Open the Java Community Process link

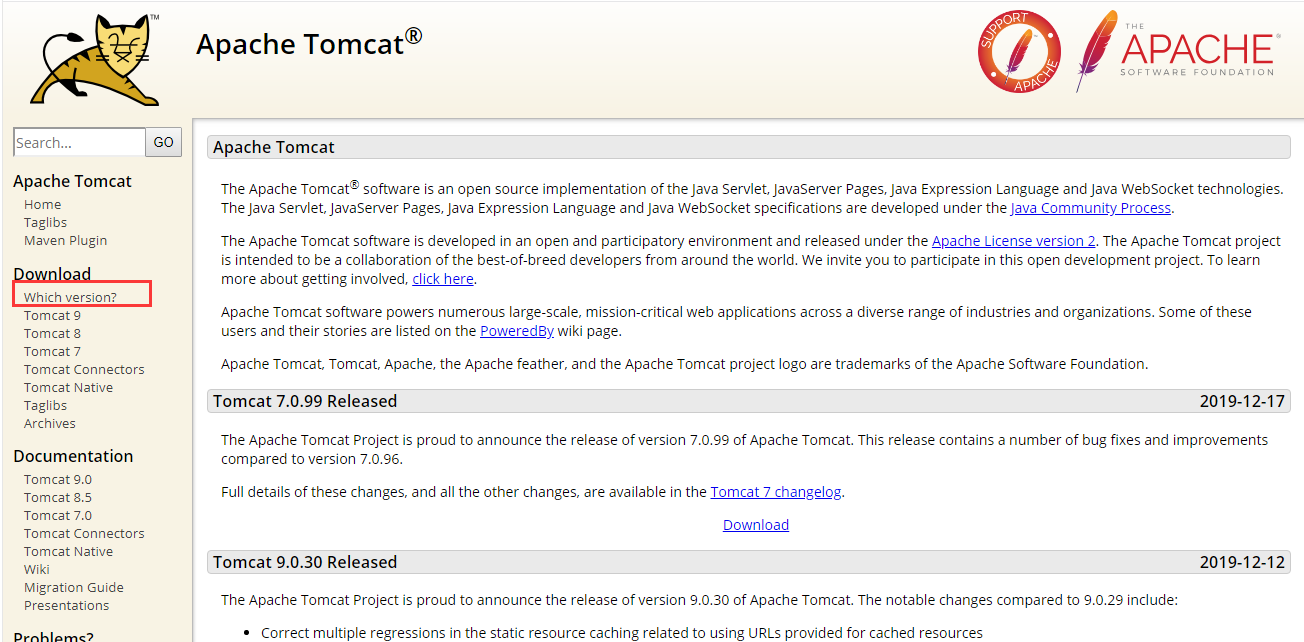pos(1091,207)
